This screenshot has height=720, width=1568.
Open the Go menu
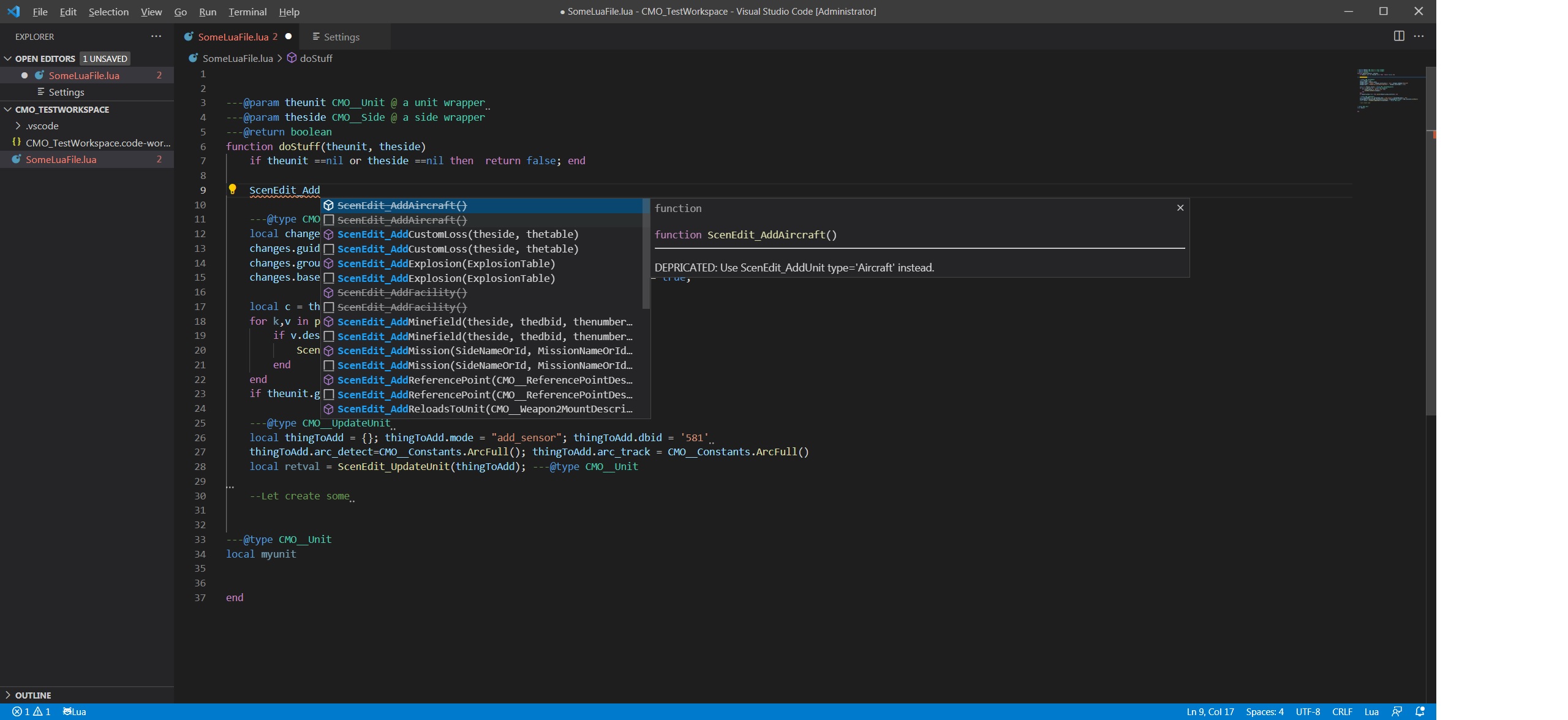tap(180, 12)
